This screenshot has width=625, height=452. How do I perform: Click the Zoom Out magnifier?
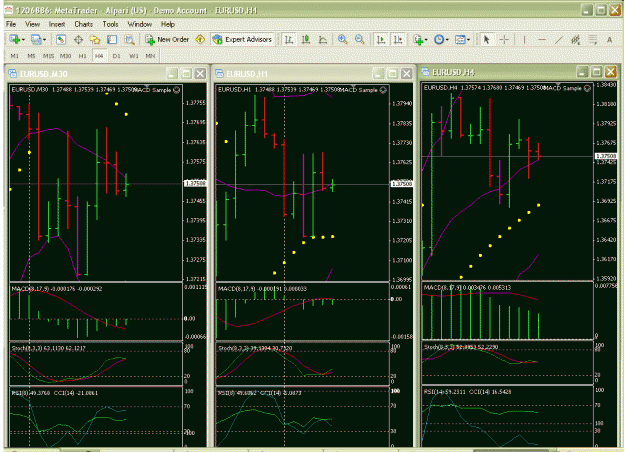coord(359,39)
